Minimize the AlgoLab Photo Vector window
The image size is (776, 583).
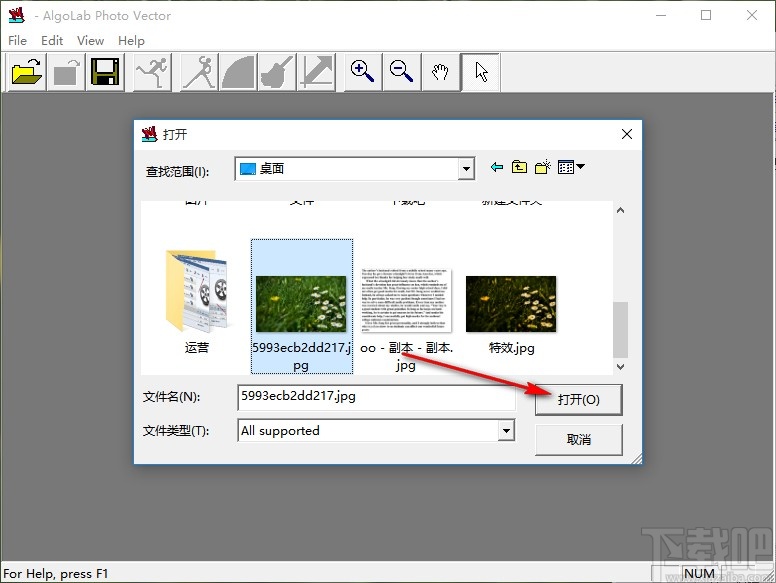pos(661,15)
